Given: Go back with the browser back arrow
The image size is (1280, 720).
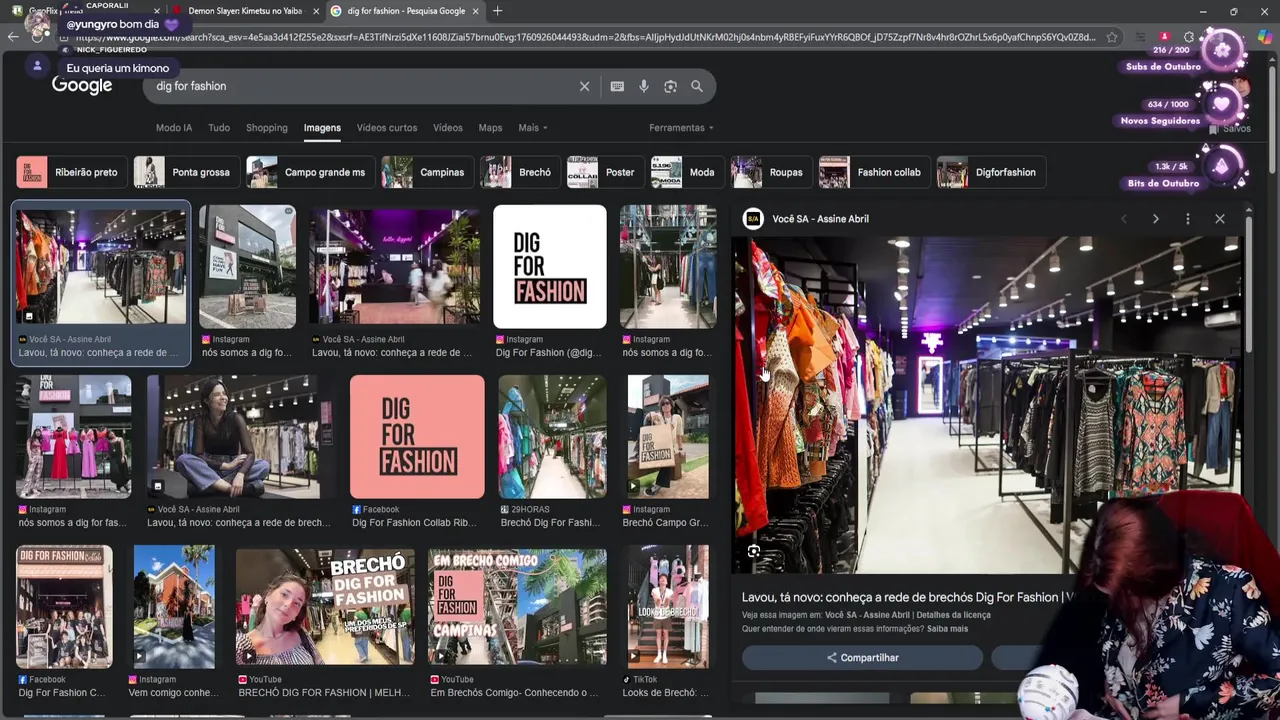Looking at the screenshot, I should click(x=13, y=37).
